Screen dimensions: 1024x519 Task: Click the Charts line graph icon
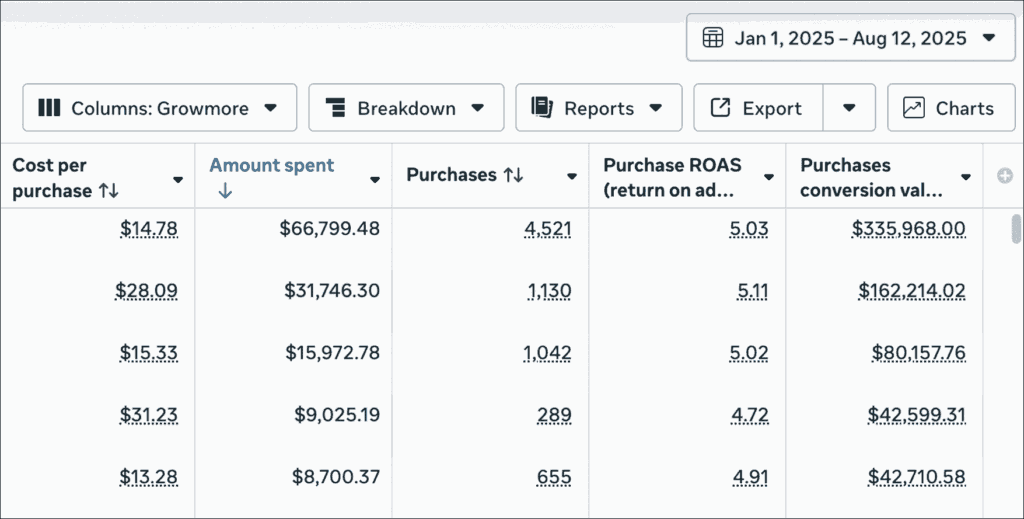click(x=913, y=108)
